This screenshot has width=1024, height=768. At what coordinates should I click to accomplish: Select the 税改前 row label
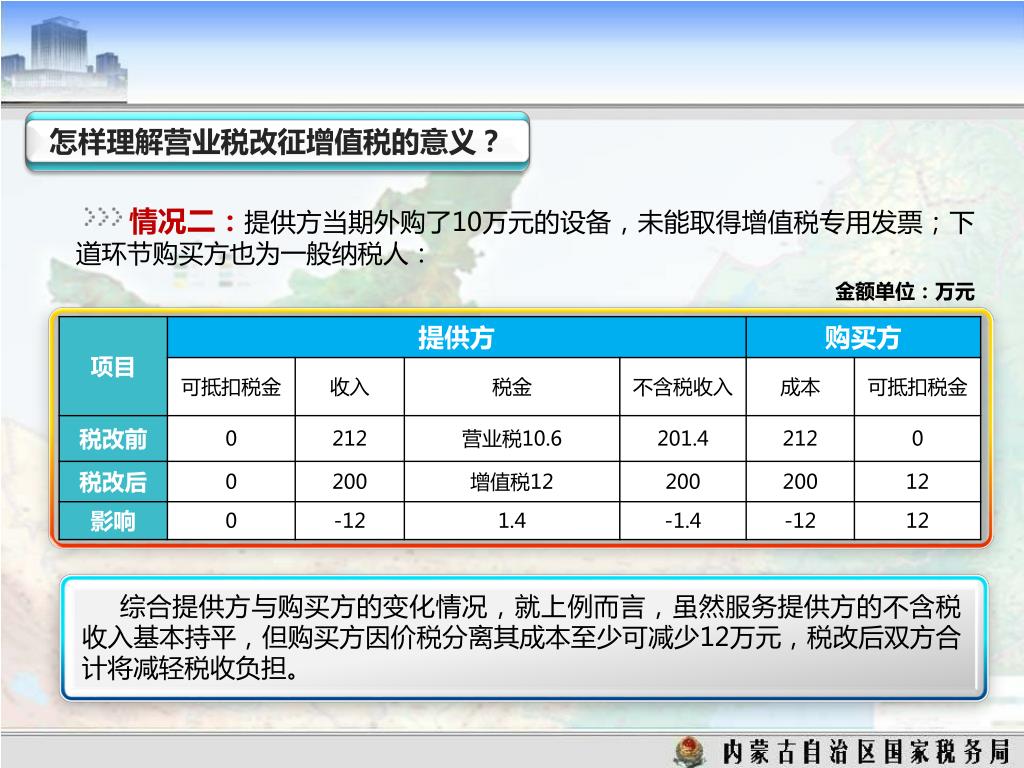[113, 439]
